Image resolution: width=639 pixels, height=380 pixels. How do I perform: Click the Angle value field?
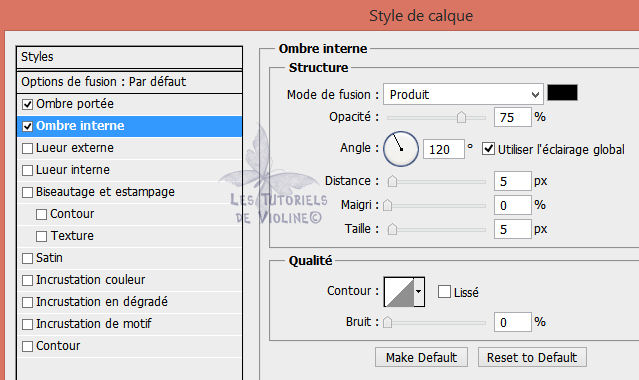(x=443, y=149)
